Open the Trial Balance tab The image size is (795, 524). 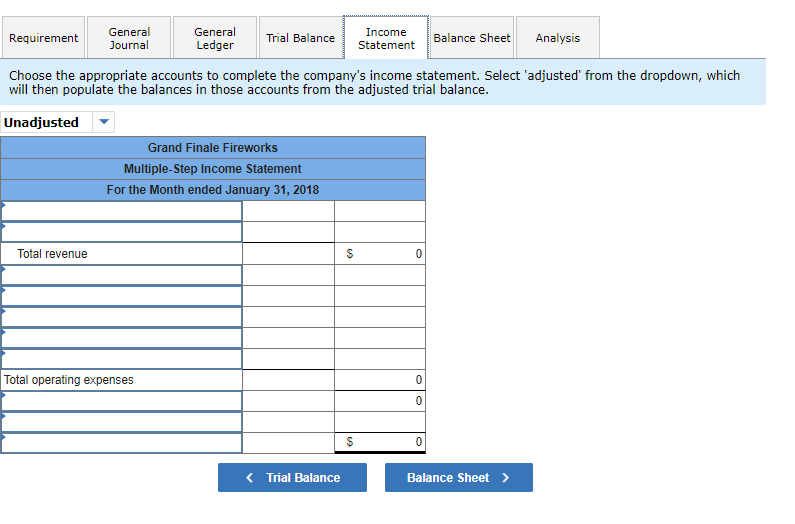[x=301, y=38]
